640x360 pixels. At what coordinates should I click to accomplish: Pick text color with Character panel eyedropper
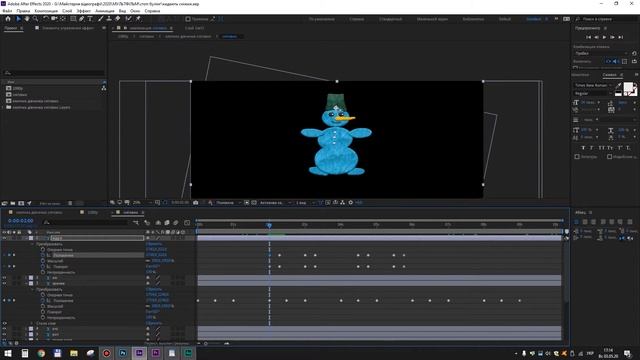point(618,86)
